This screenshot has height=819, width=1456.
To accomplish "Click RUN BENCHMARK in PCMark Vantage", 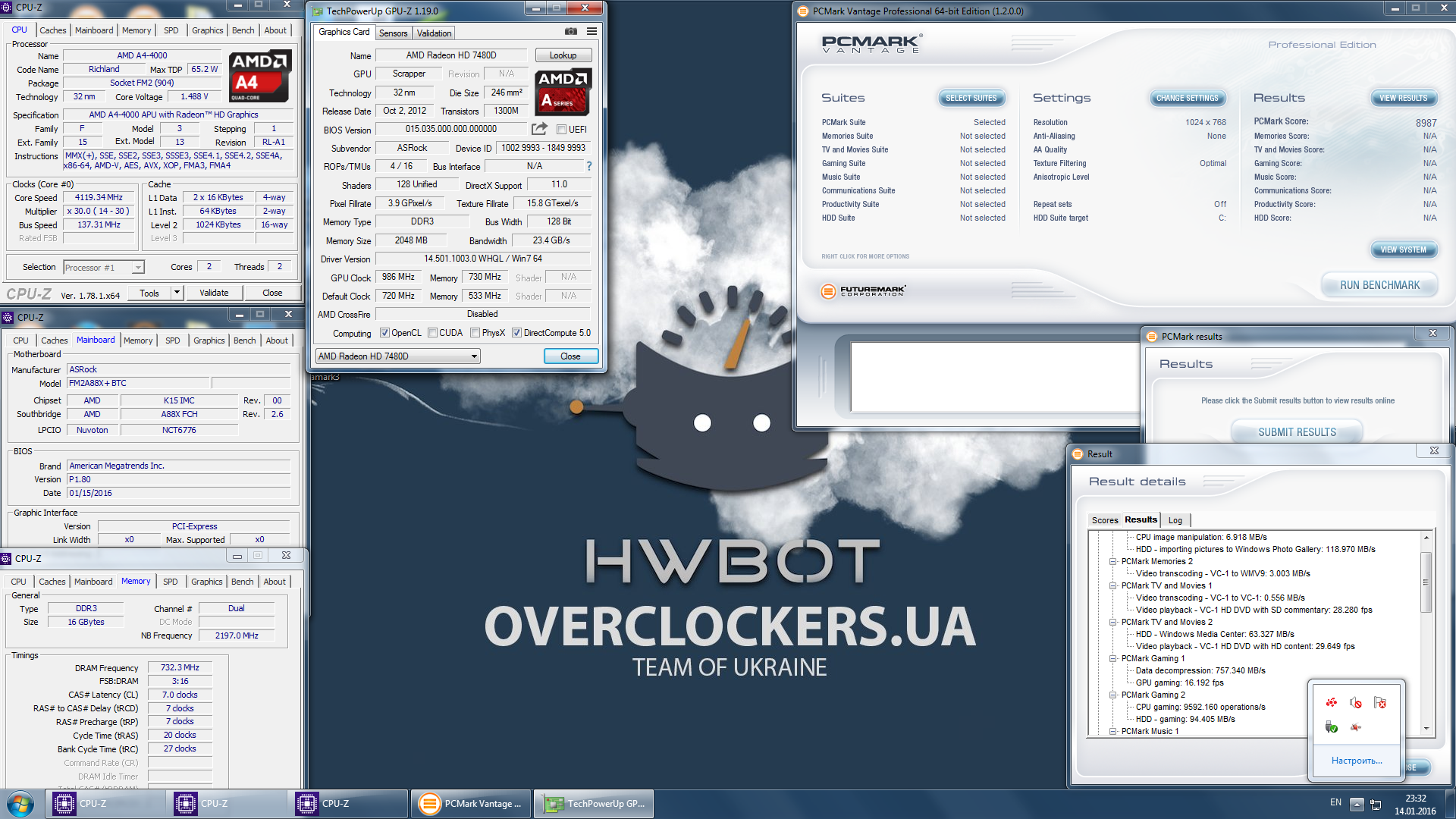I will [1379, 285].
